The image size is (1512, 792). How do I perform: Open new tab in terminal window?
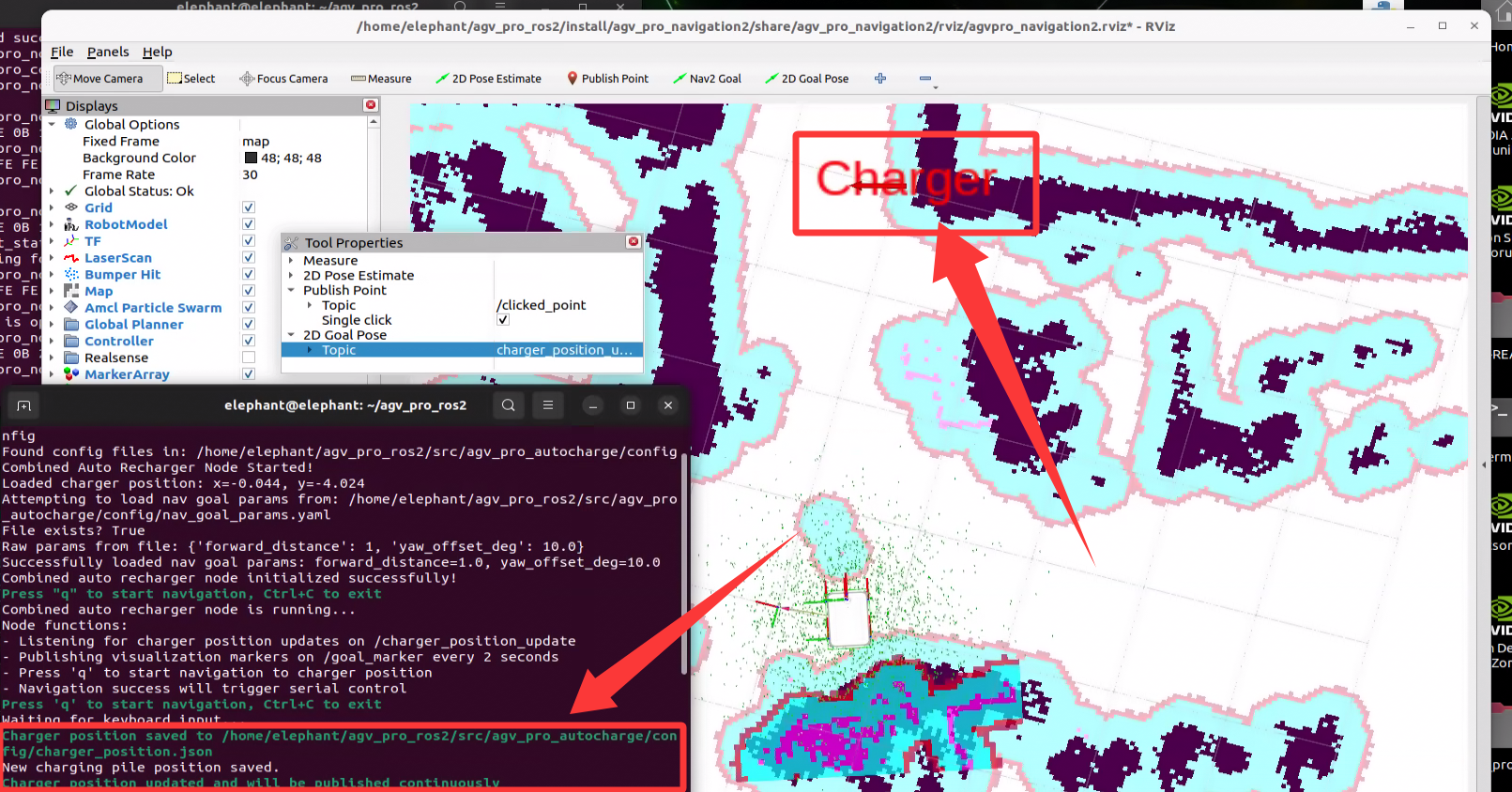(x=24, y=405)
